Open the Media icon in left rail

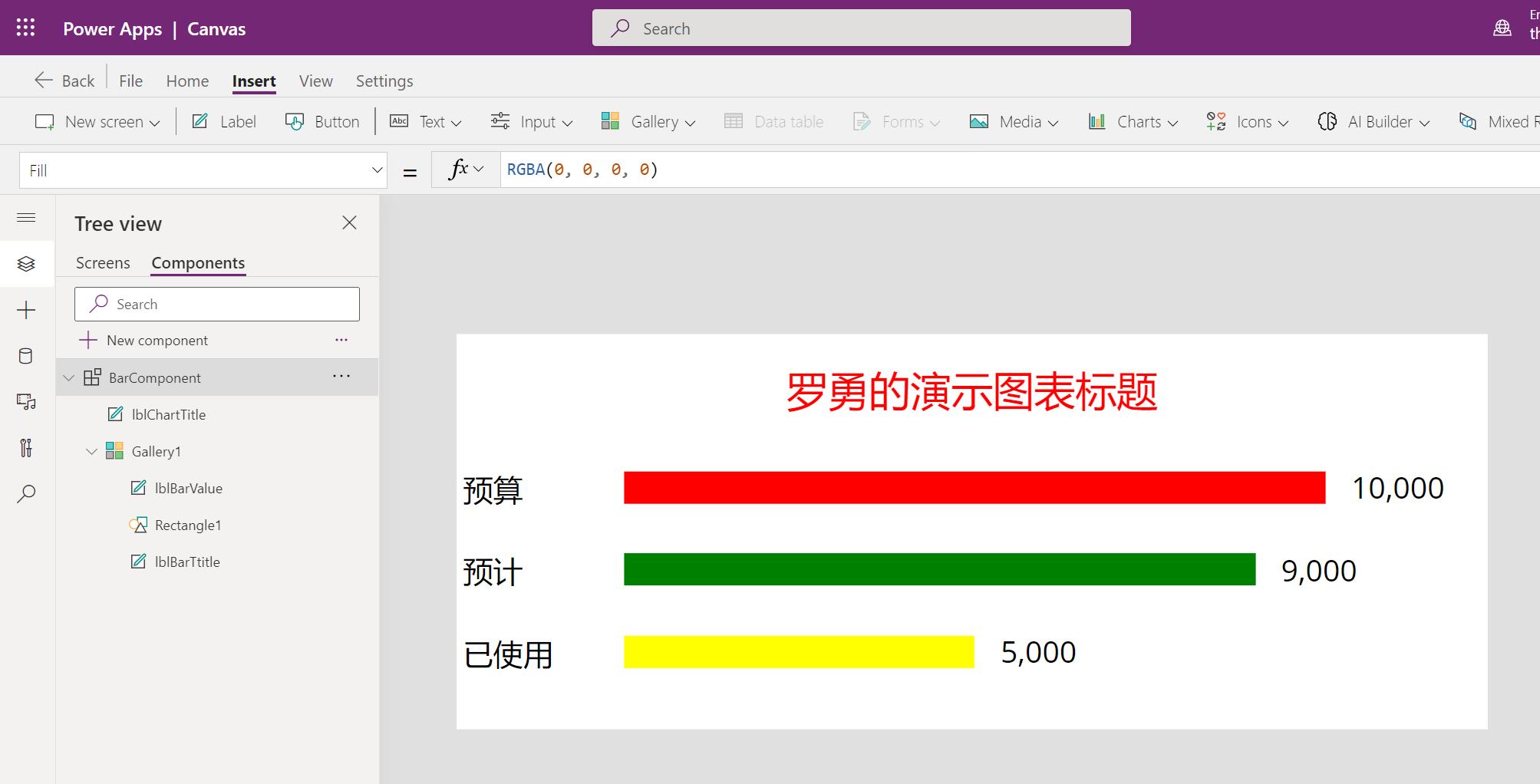[x=26, y=402]
